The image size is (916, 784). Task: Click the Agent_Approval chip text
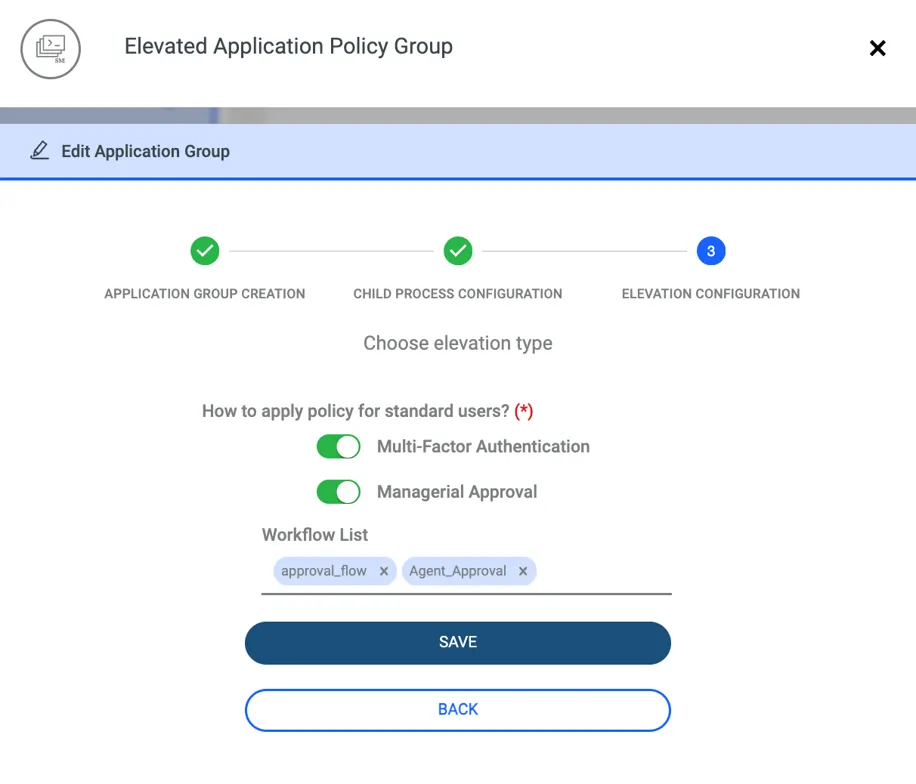[457, 571]
